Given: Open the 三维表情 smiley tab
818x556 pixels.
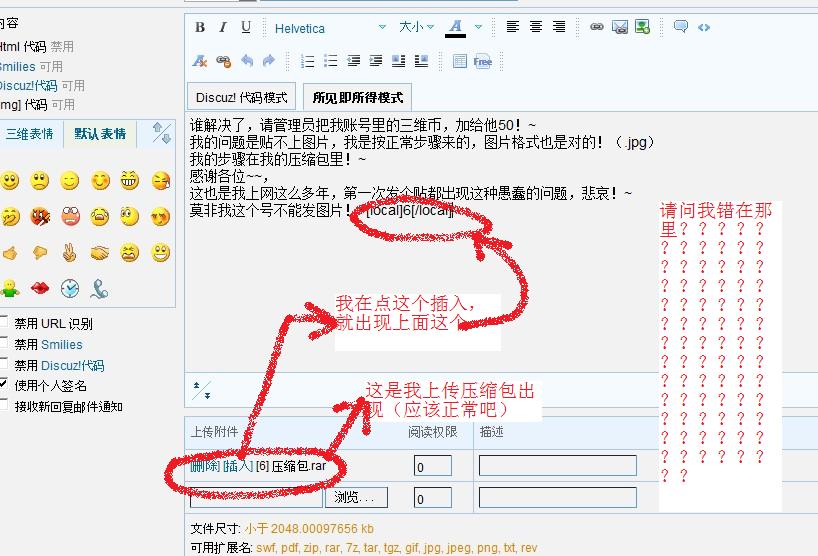Looking at the screenshot, I should [30, 134].
